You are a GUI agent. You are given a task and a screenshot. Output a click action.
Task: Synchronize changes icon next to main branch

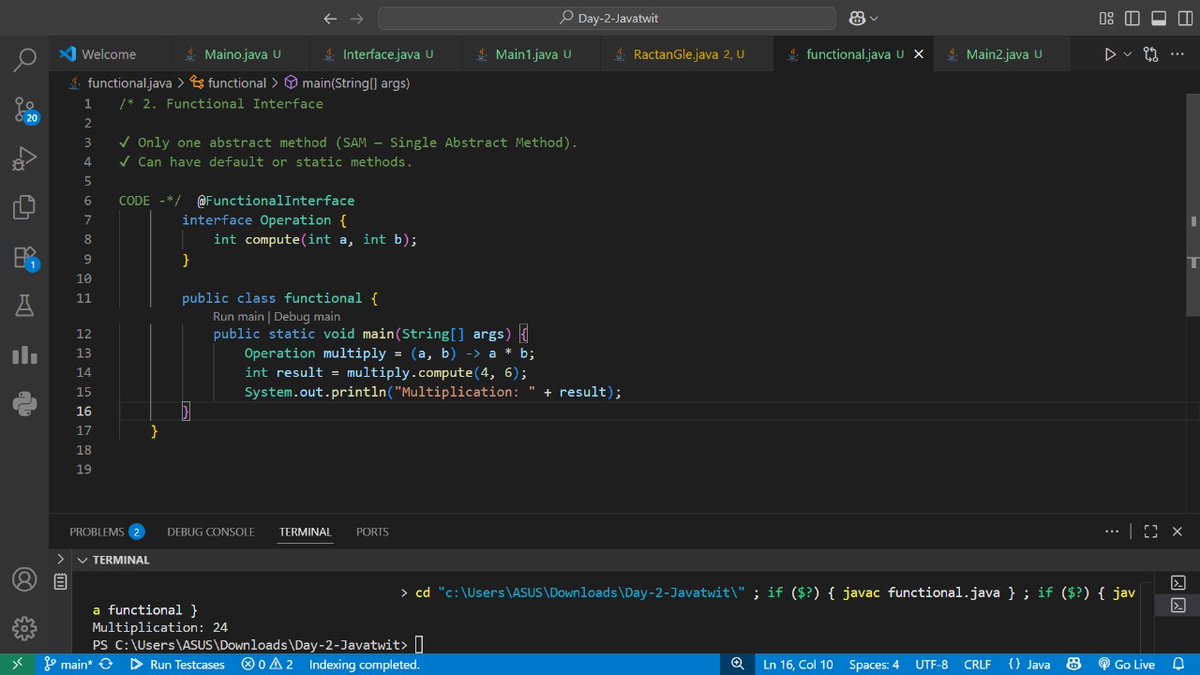(106, 665)
